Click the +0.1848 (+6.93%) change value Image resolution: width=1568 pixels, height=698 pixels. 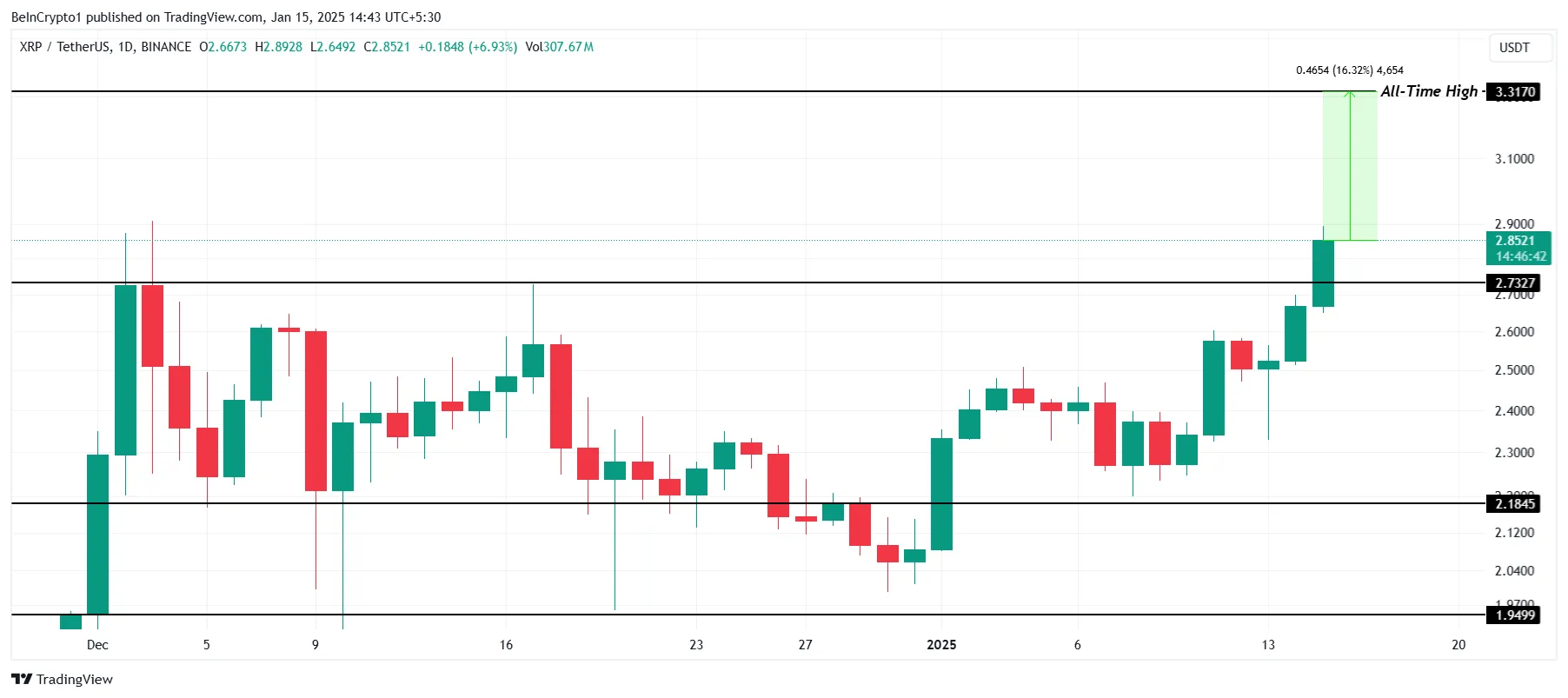[x=468, y=47]
